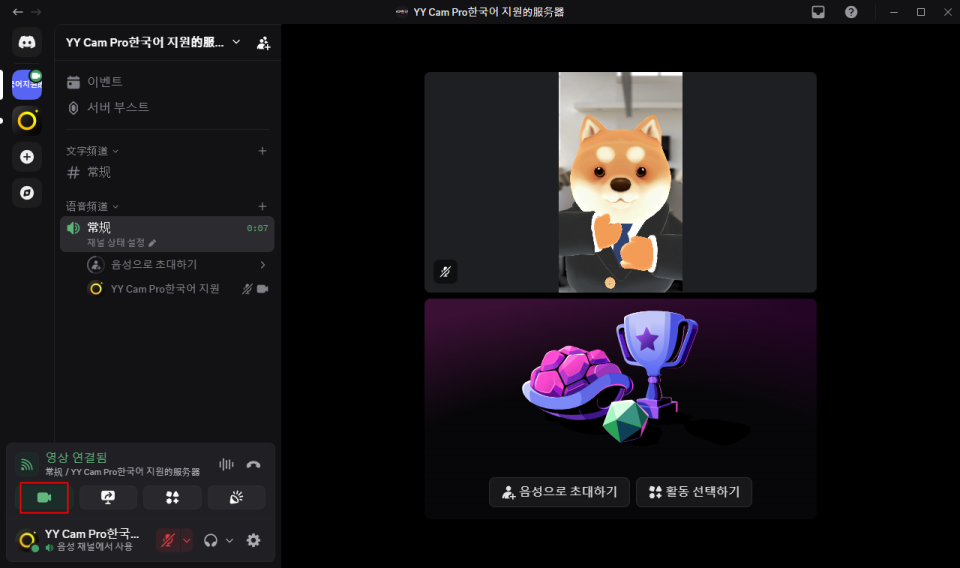Collapse the 文字頻道 channel category

click(x=92, y=151)
